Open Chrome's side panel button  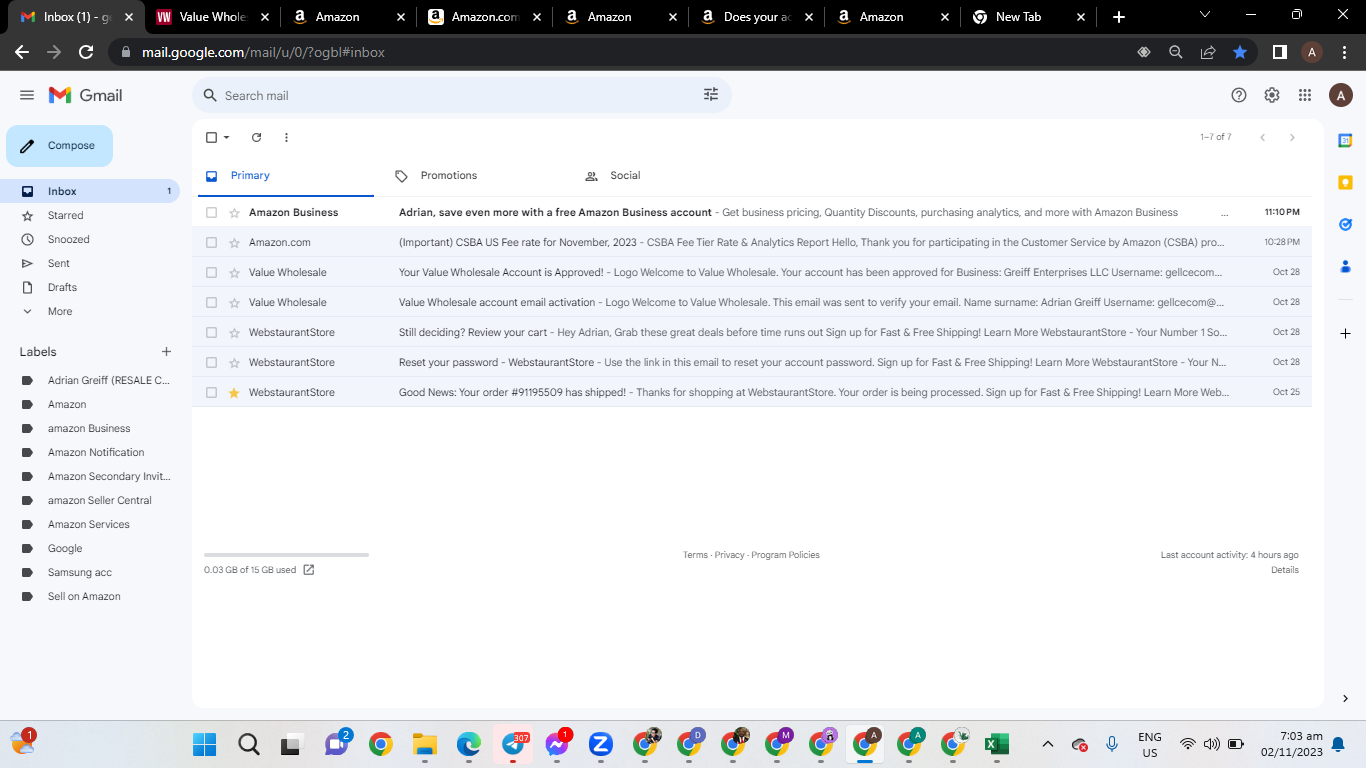coord(1279,52)
